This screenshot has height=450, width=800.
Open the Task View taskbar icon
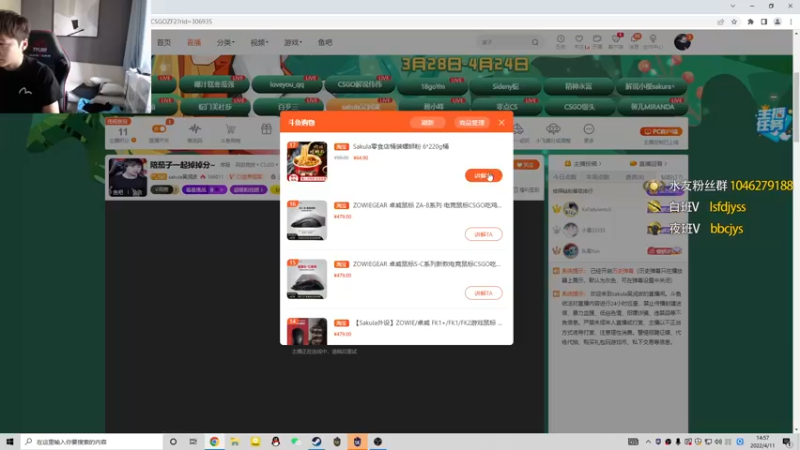(193, 442)
